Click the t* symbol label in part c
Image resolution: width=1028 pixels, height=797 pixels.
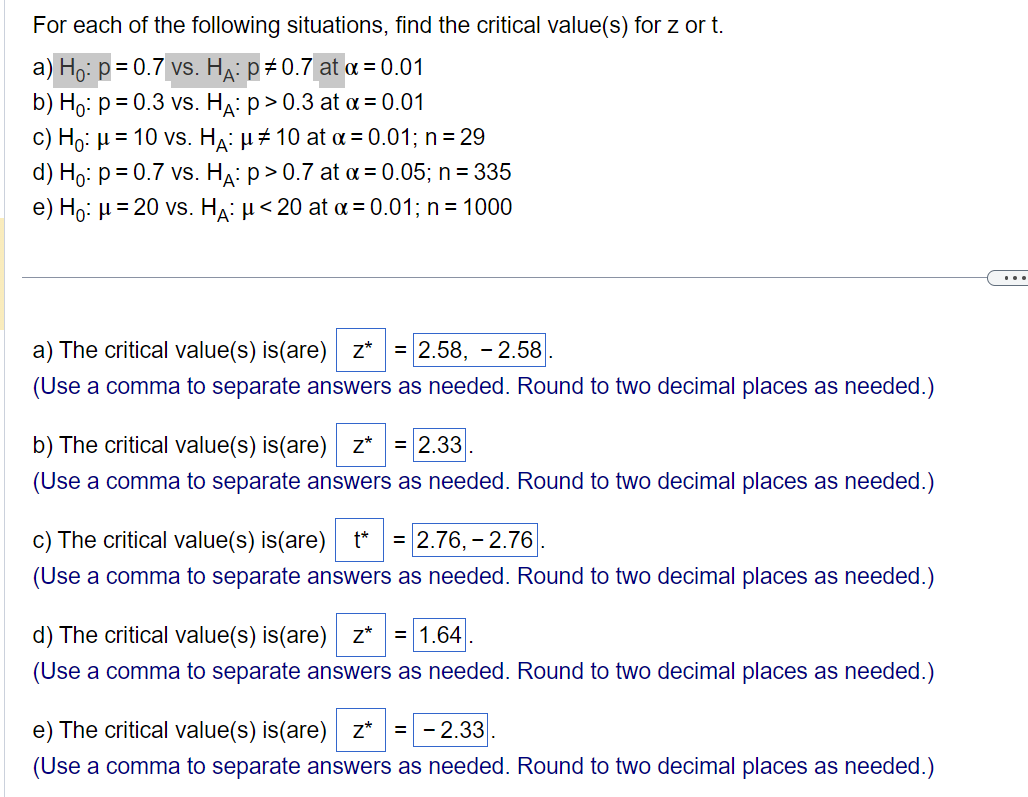click(x=359, y=539)
